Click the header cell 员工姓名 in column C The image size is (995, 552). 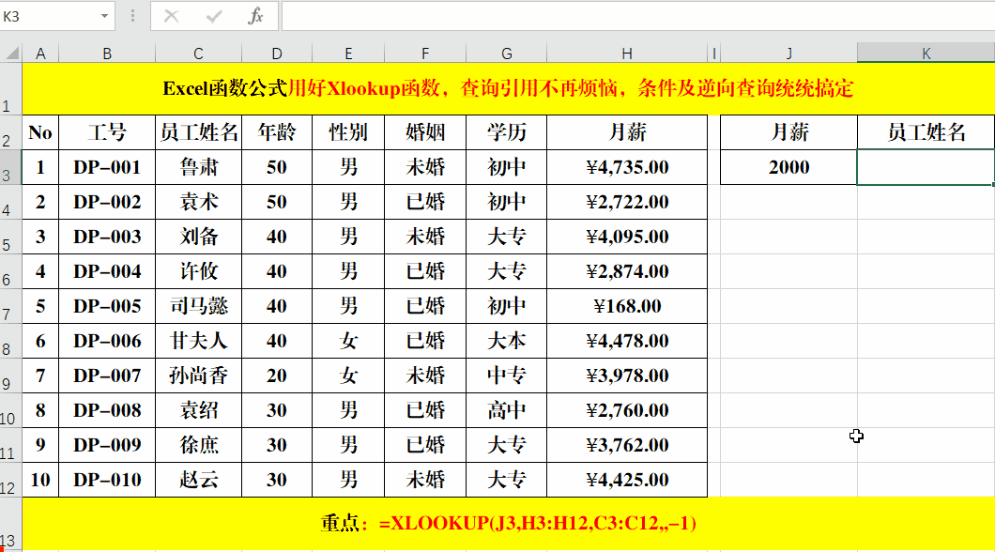(199, 133)
